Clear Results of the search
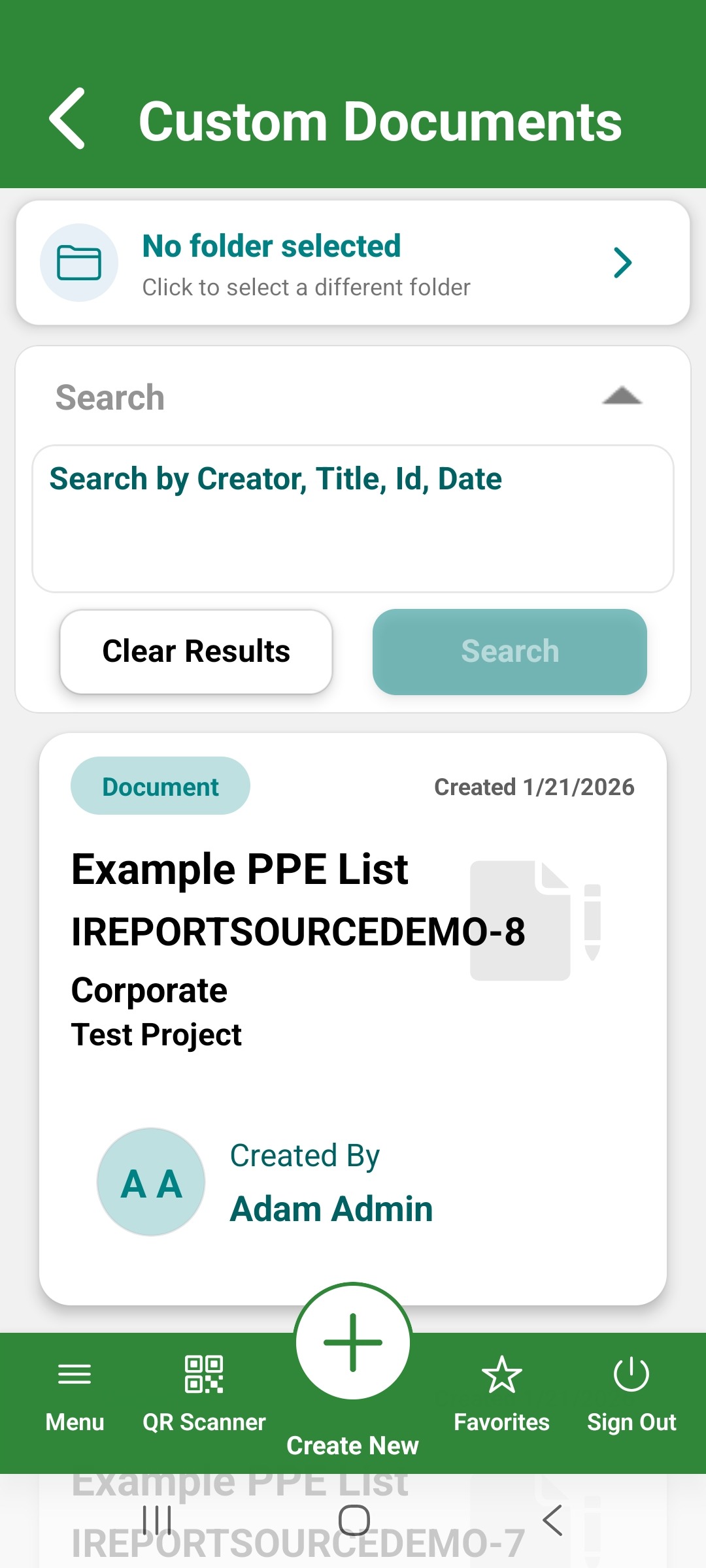The image size is (706, 1568). (x=196, y=651)
